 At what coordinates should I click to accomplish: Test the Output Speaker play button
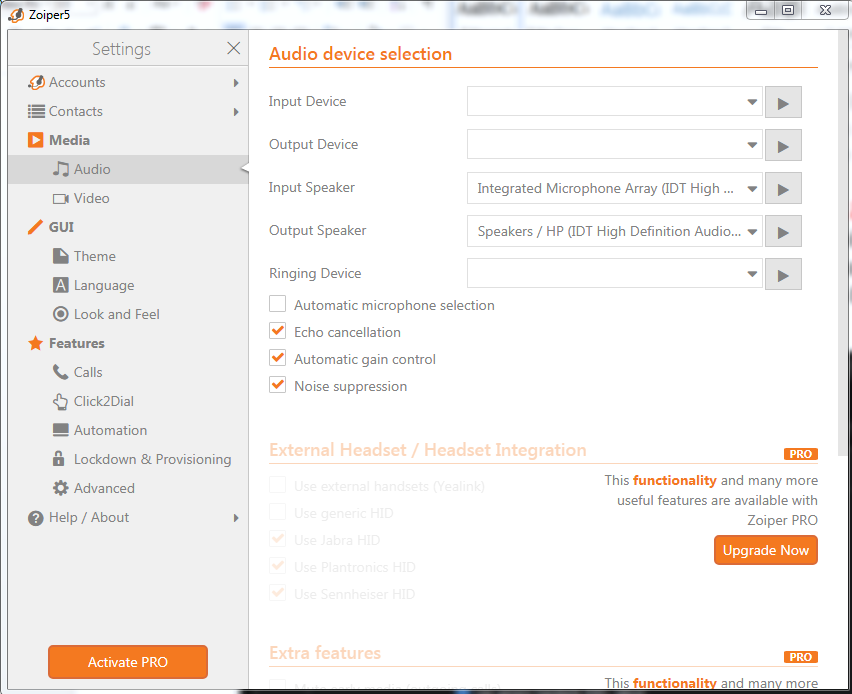click(783, 231)
